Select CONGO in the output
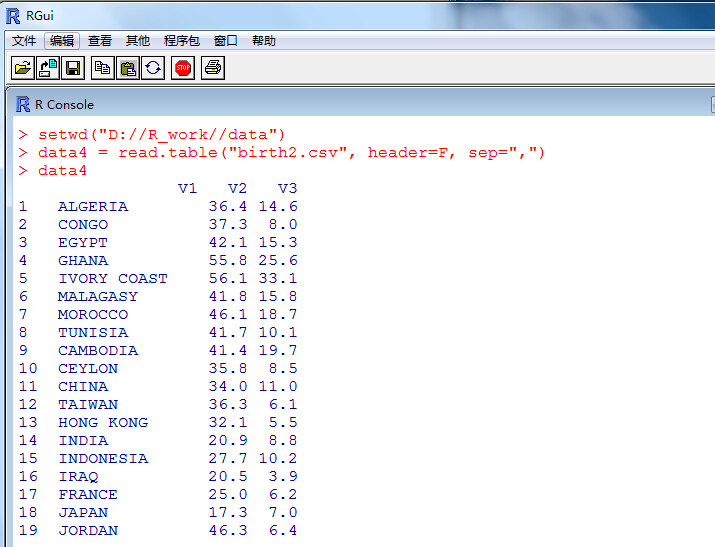Viewport: 715px width, 547px height. [83, 224]
